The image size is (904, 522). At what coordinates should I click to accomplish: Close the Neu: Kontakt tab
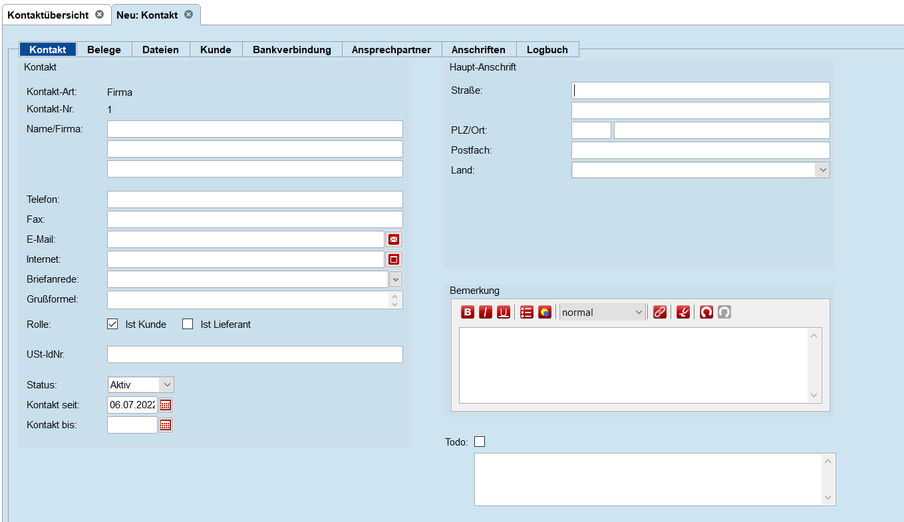(x=189, y=14)
